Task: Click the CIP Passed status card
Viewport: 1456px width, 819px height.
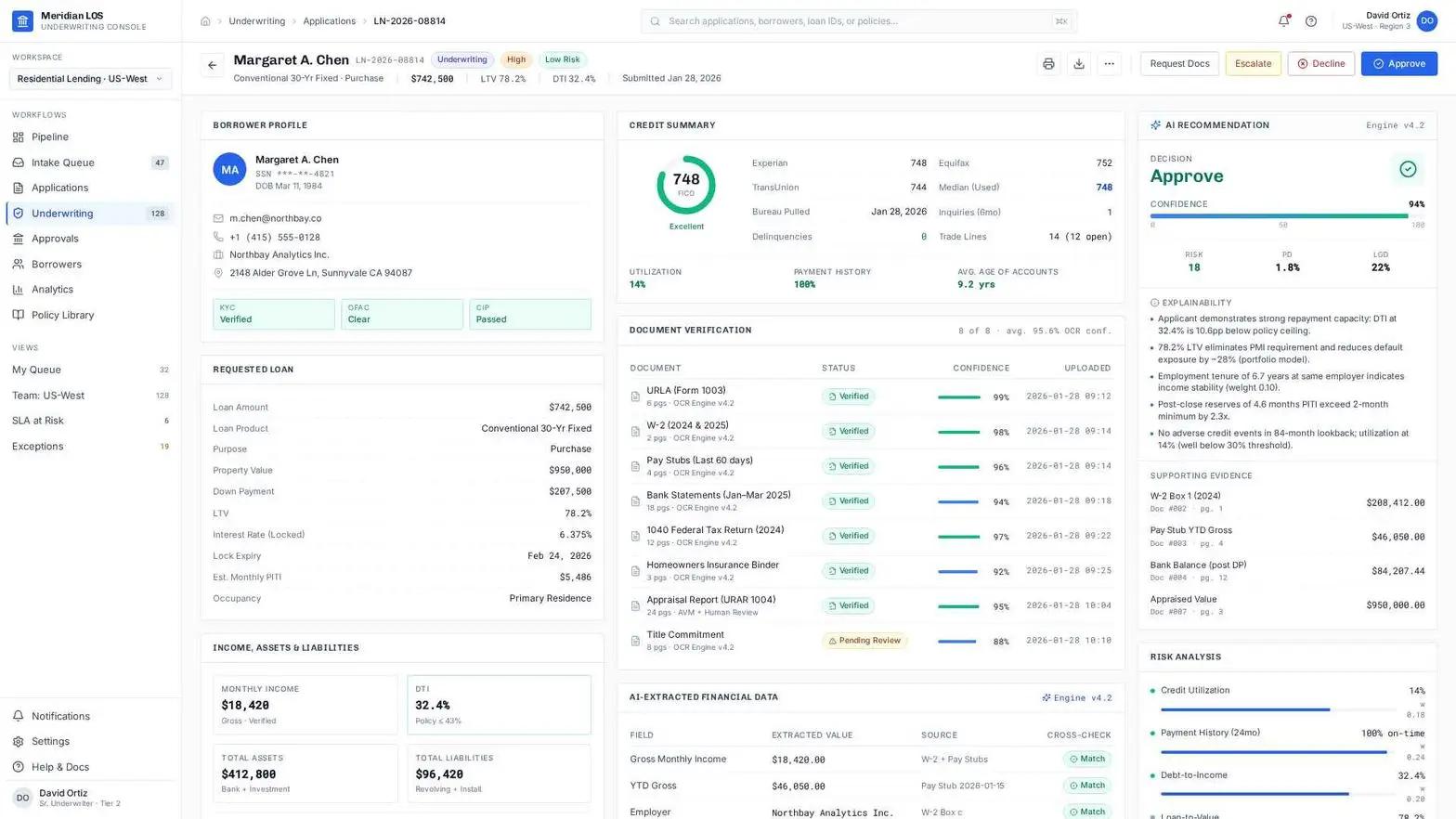Action: (x=530, y=314)
